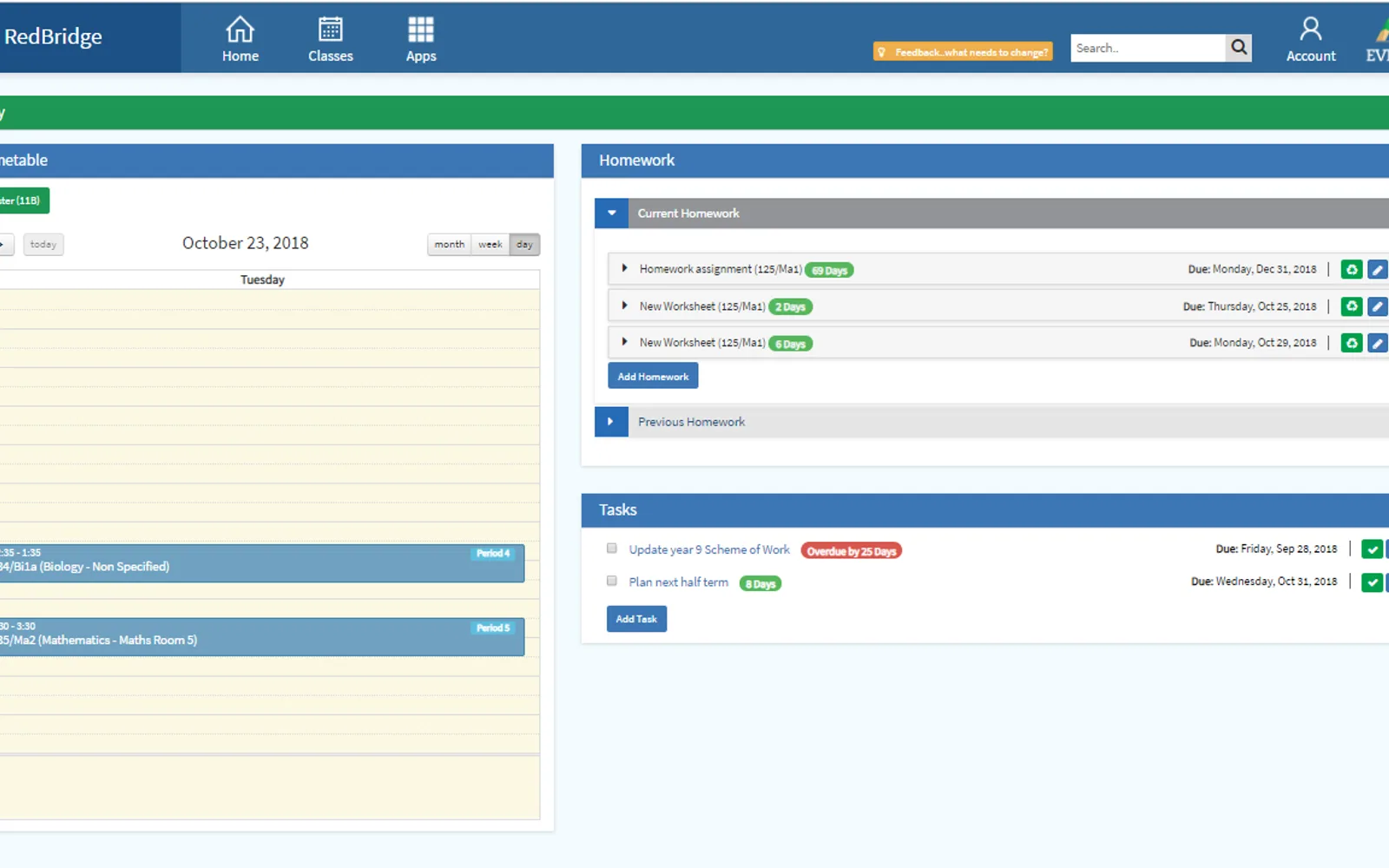Click the 8 Days badge
Image resolution: width=1389 pixels, height=868 pixels.
pyautogui.click(x=760, y=584)
